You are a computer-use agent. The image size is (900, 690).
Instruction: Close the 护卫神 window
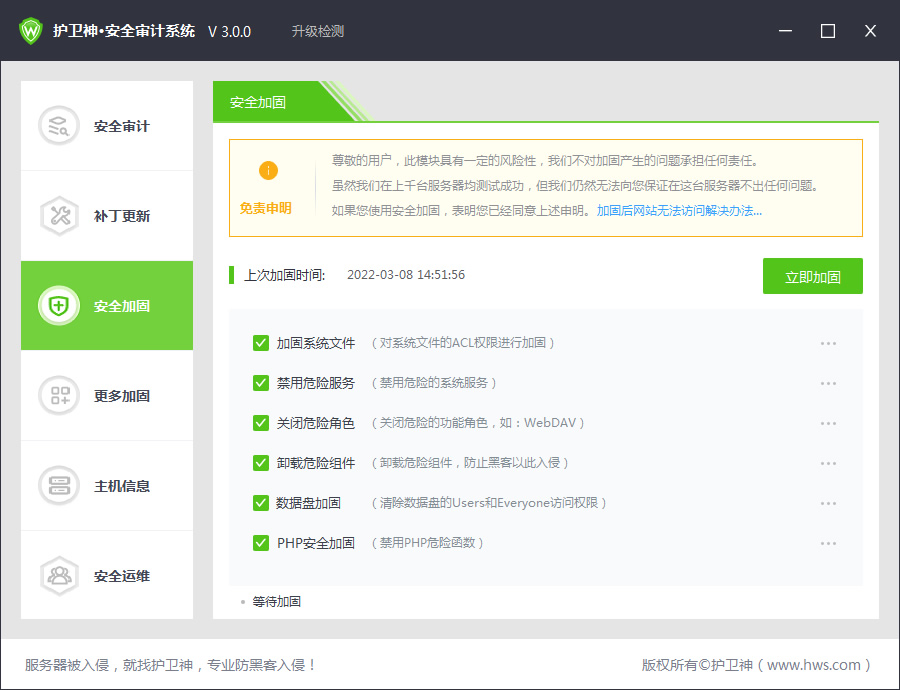pyautogui.click(x=870, y=31)
